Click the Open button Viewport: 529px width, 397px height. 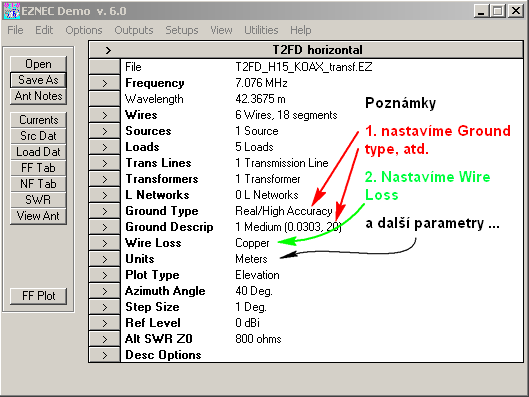coord(38,64)
